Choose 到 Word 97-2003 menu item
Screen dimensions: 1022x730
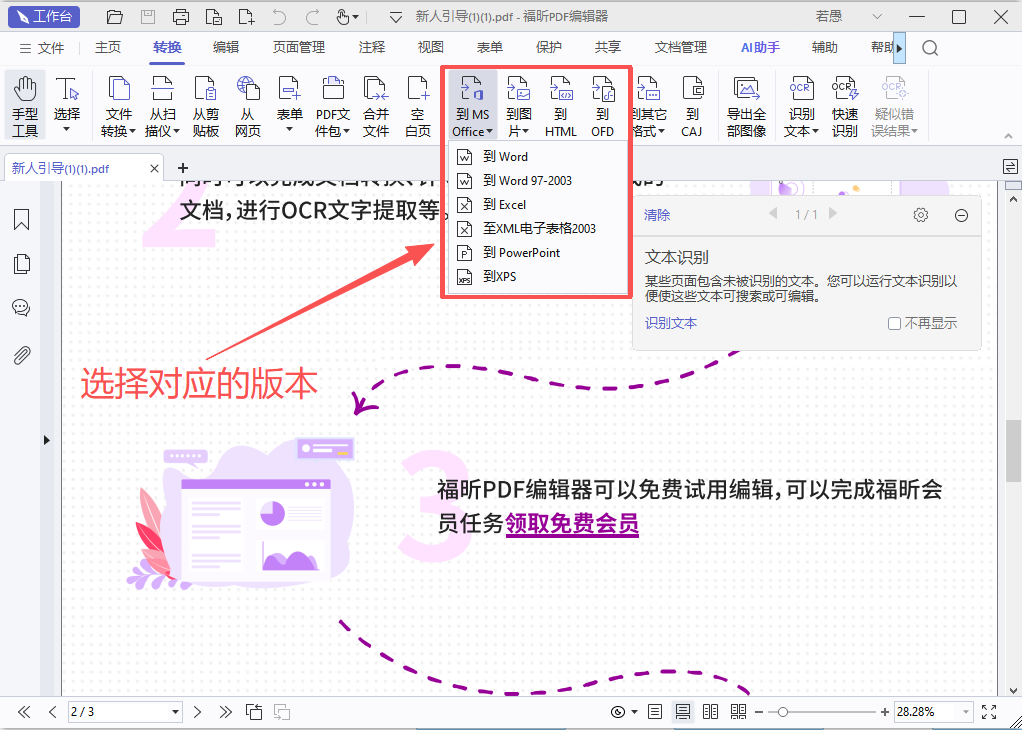click(538, 181)
